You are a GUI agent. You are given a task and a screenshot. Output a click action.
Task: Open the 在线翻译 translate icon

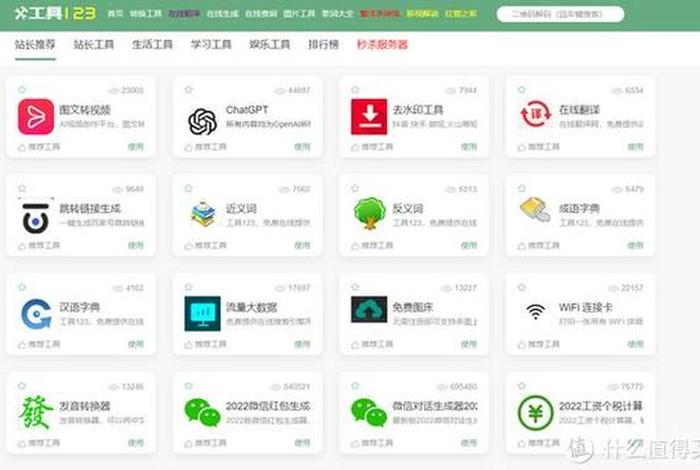pos(535,114)
